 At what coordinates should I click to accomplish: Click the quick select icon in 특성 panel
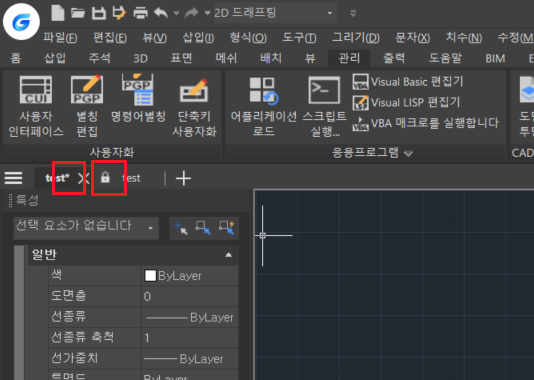point(226,227)
